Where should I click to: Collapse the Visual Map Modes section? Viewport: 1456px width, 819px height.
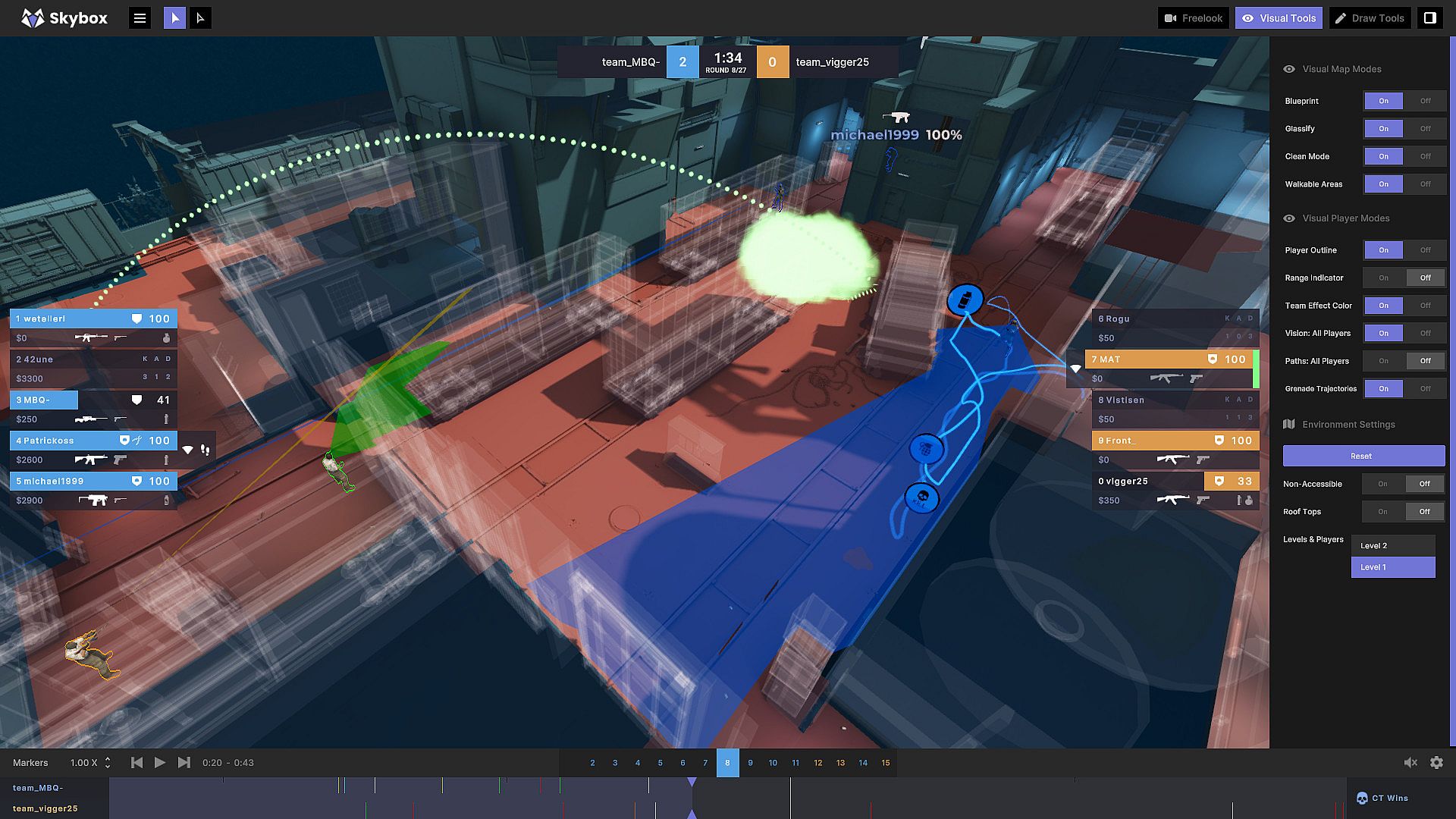coord(1341,69)
